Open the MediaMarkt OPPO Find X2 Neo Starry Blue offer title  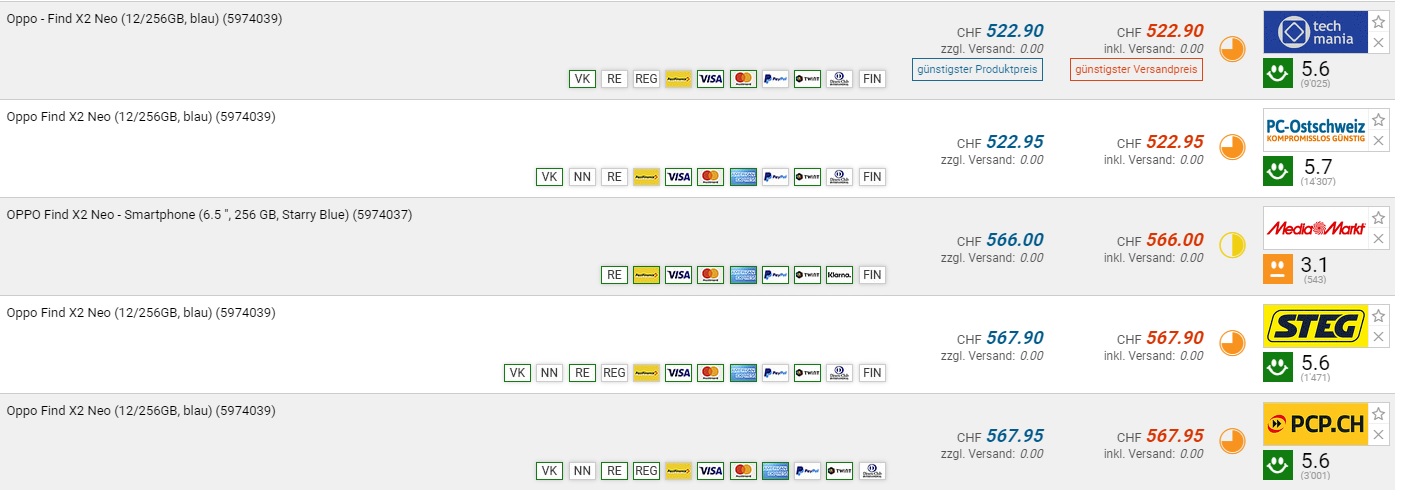(x=209, y=215)
